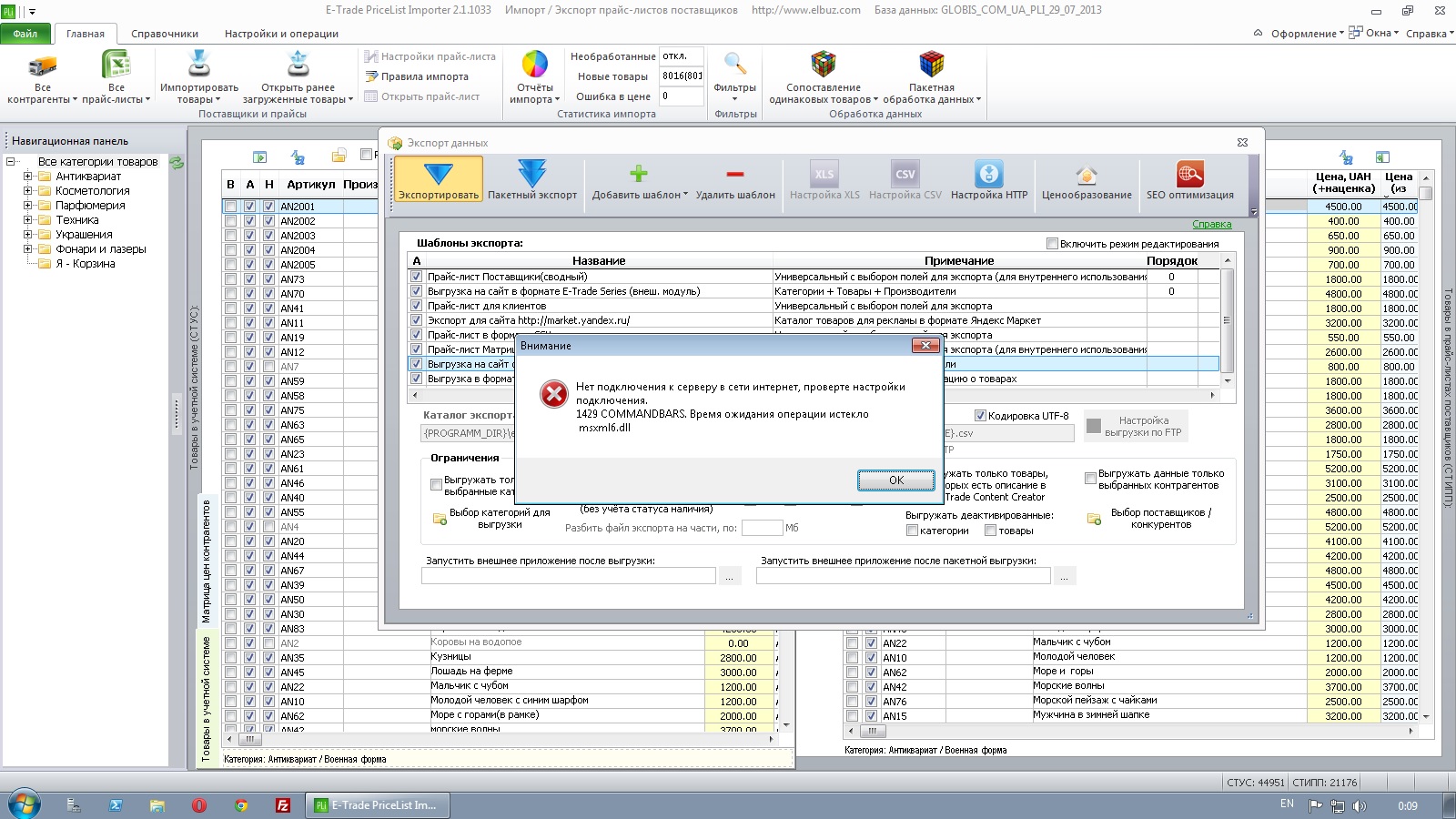Open the Windows Start menu
Viewport: 1456px width, 819px height.
pos(25,804)
